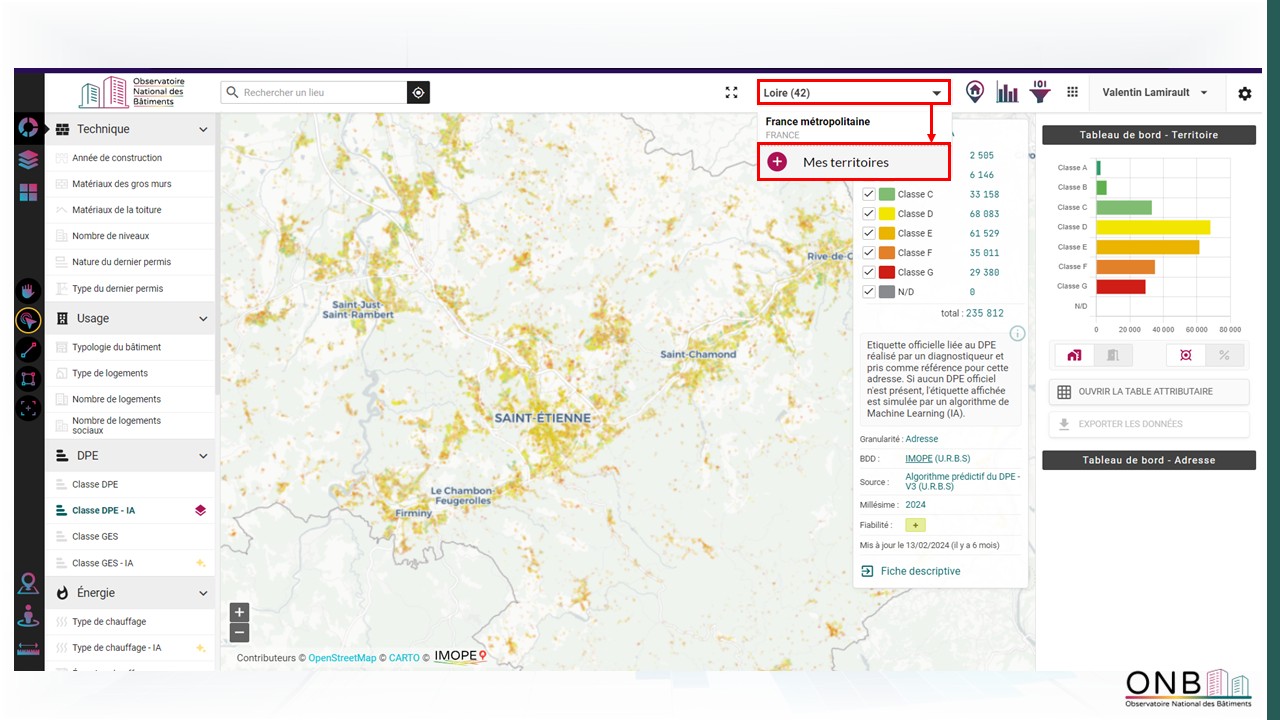Open the Fiche descriptive link
This screenshot has width=1280, height=720.
tap(920, 571)
